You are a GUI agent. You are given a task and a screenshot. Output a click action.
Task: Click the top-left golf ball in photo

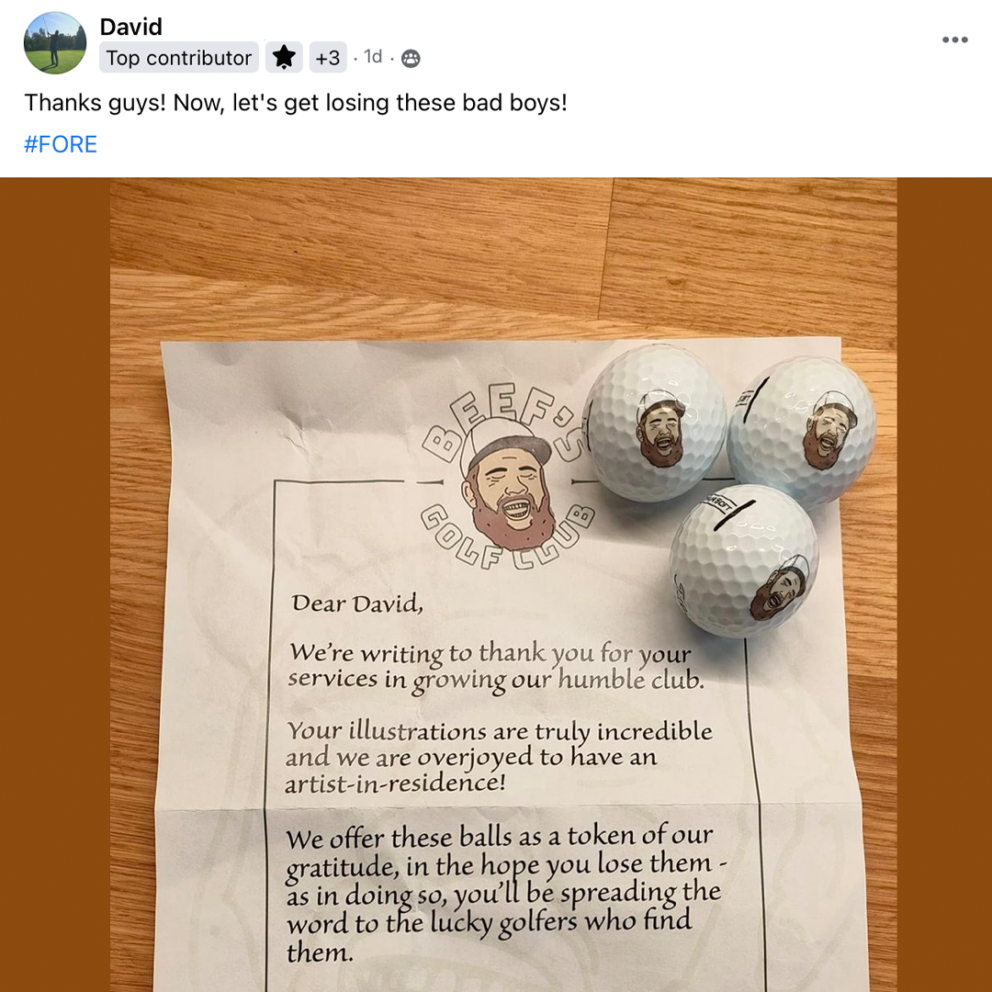click(655, 422)
